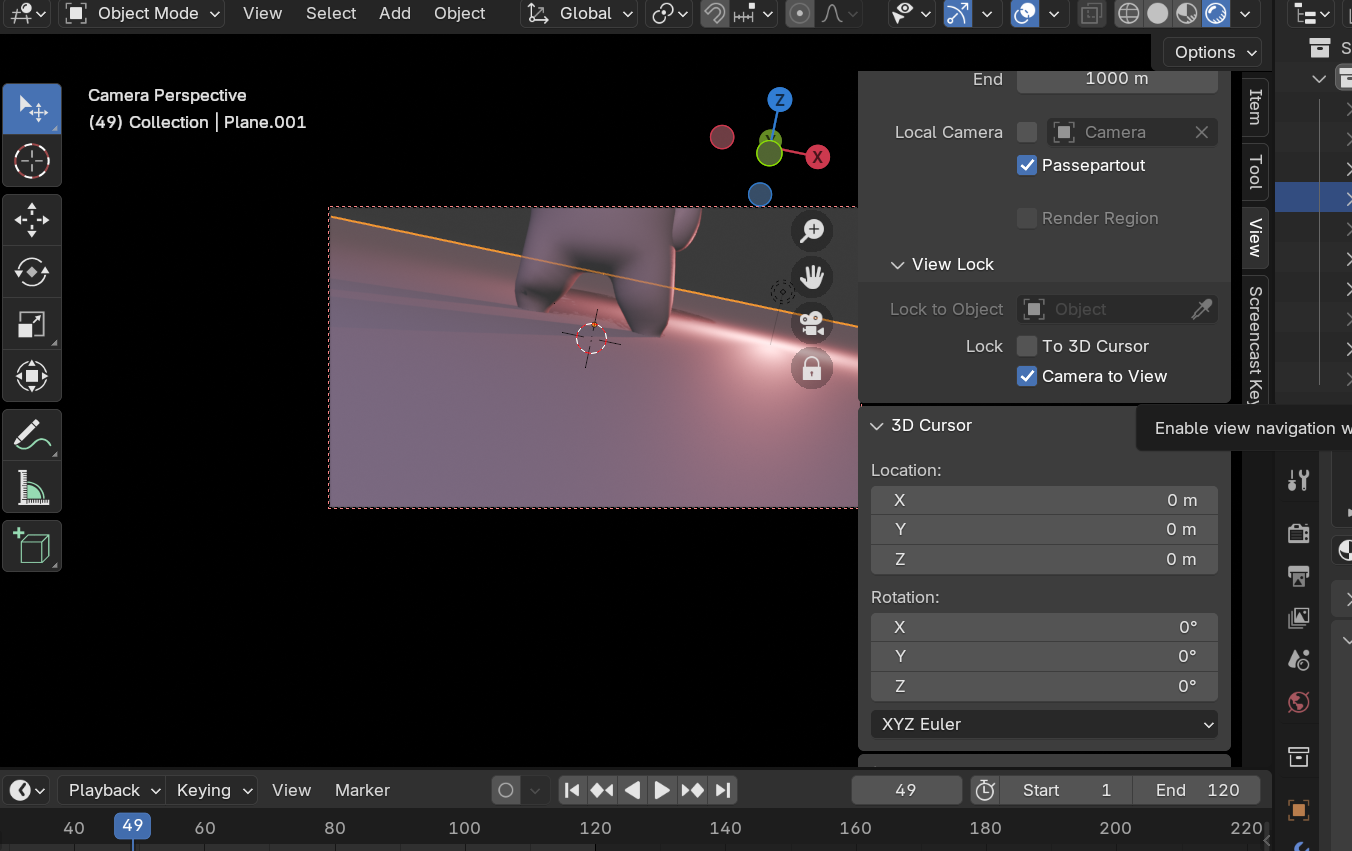Toggle snapping magnet in header
1352x851 pixels.
pos(714,14)
